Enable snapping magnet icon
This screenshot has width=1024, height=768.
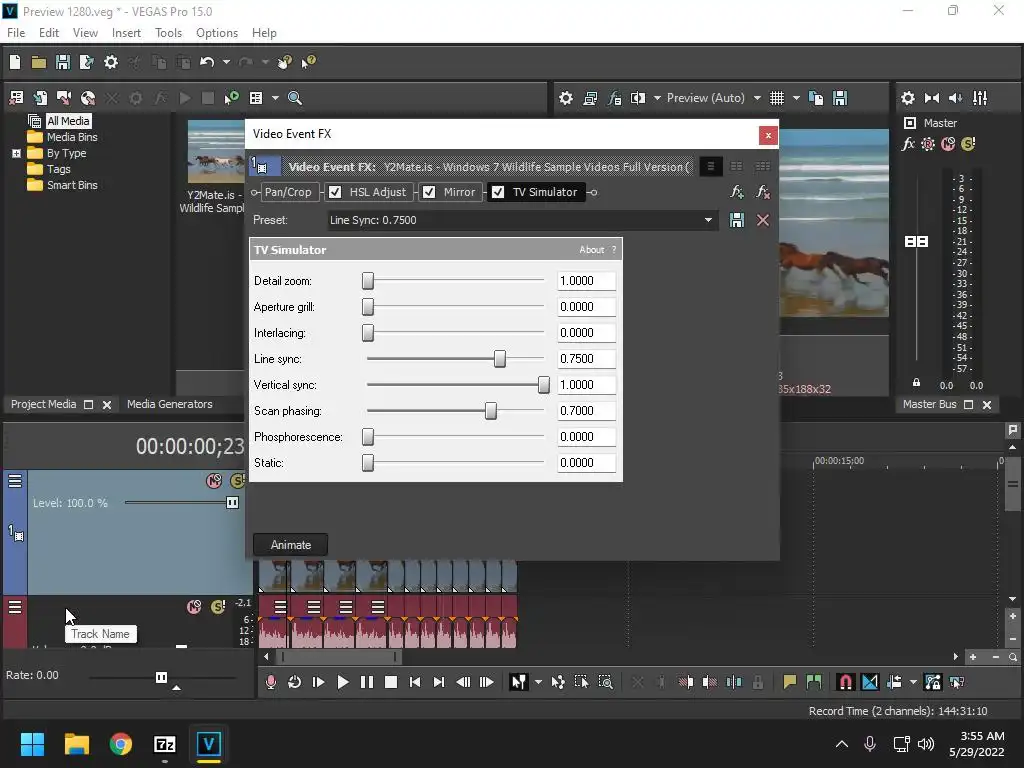click(845, 682)
